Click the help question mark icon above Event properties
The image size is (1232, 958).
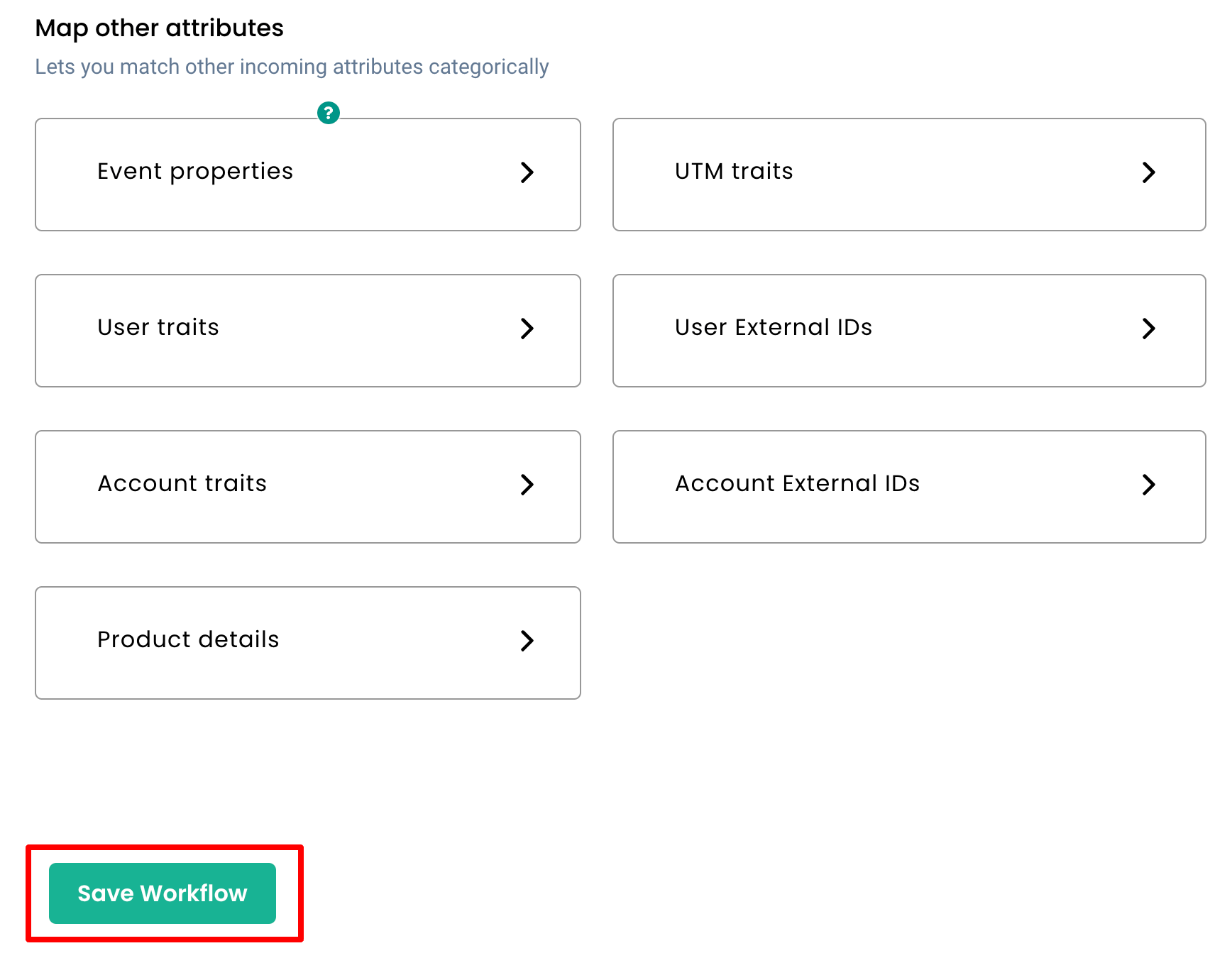(328, 113)
